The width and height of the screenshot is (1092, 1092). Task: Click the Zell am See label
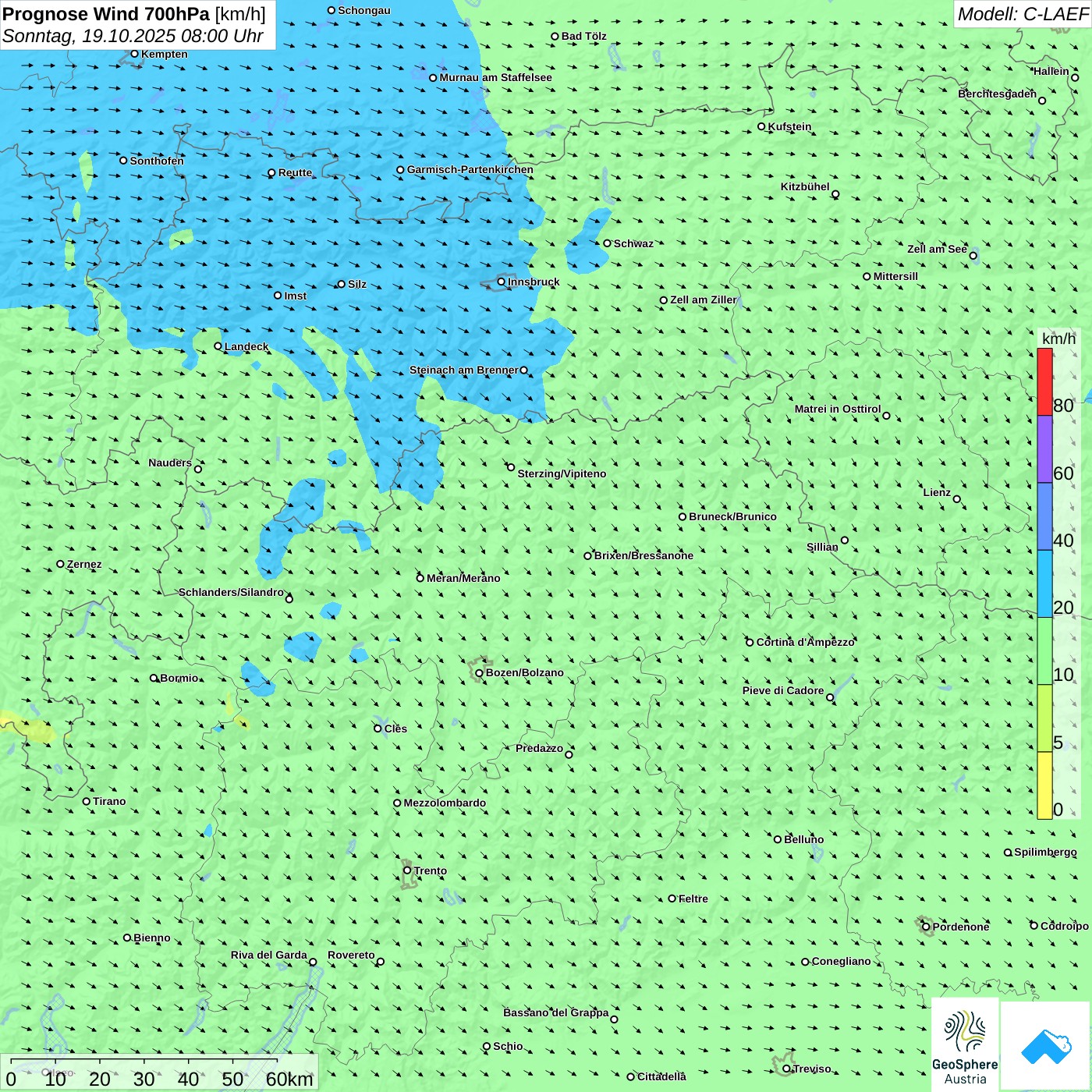[937, 249]
